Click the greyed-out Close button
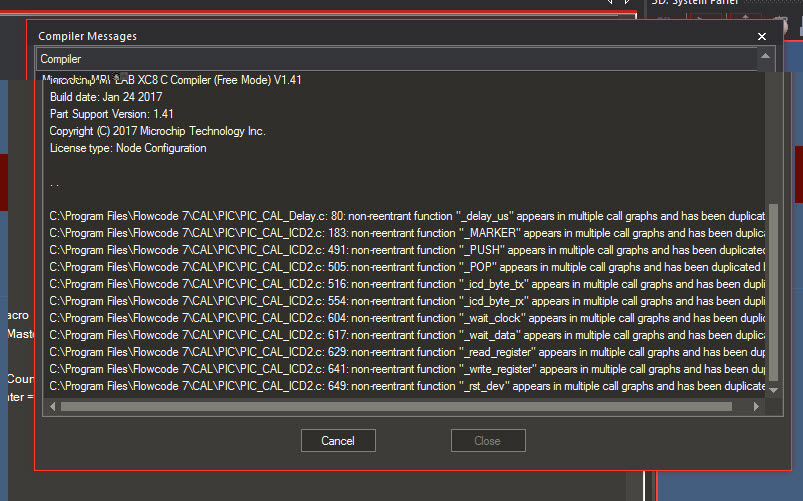 coord(488,441)
